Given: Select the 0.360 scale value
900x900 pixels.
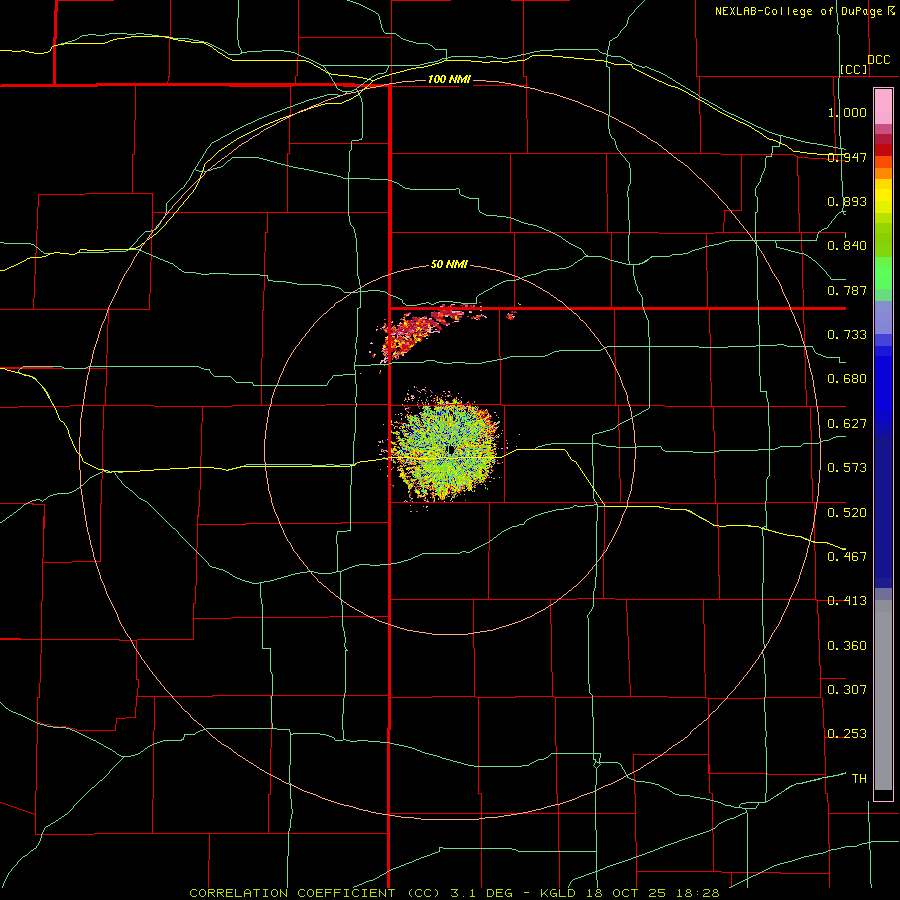Looking at the screenshot, I should click(x=847, y=646).
